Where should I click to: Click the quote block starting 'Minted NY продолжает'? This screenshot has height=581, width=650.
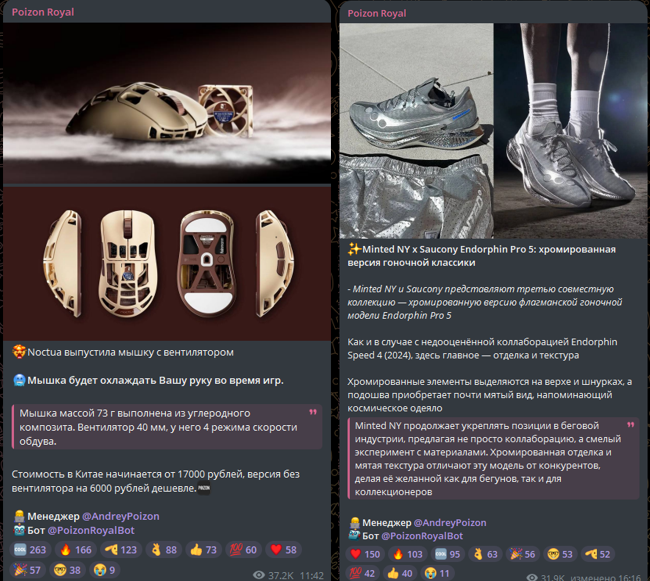(493, 458)
